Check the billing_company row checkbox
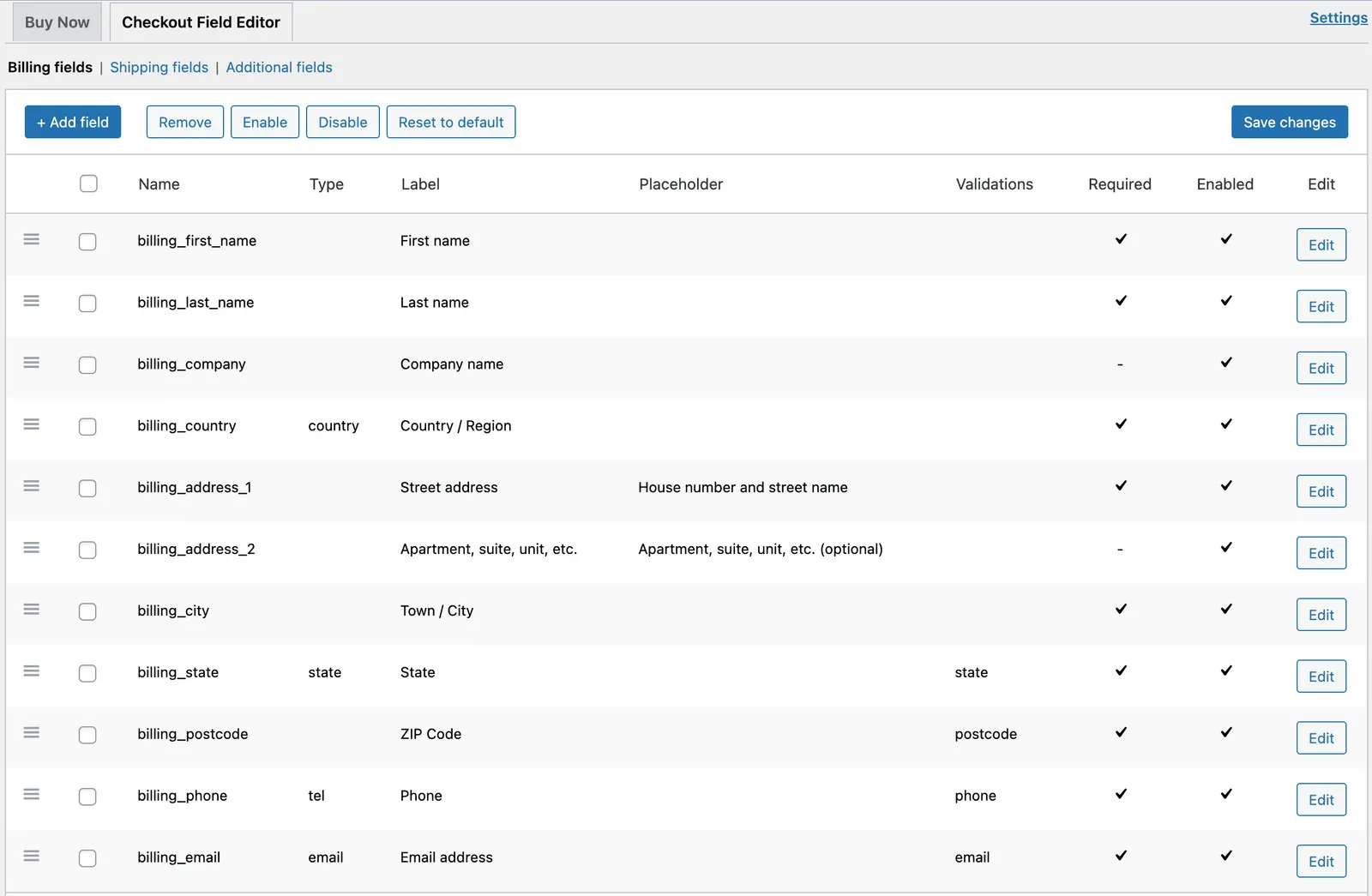The image size is (1372, 896). click(x=87, y=365)
